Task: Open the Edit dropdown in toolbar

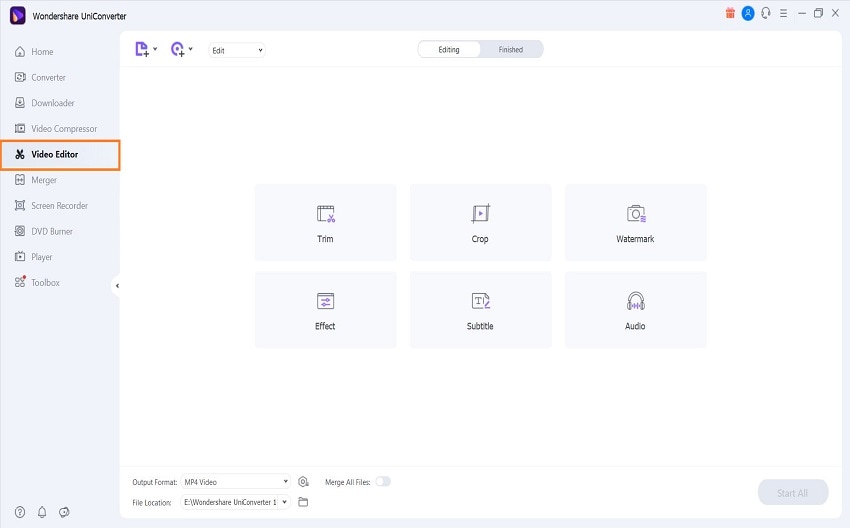Action: [237, 50]
